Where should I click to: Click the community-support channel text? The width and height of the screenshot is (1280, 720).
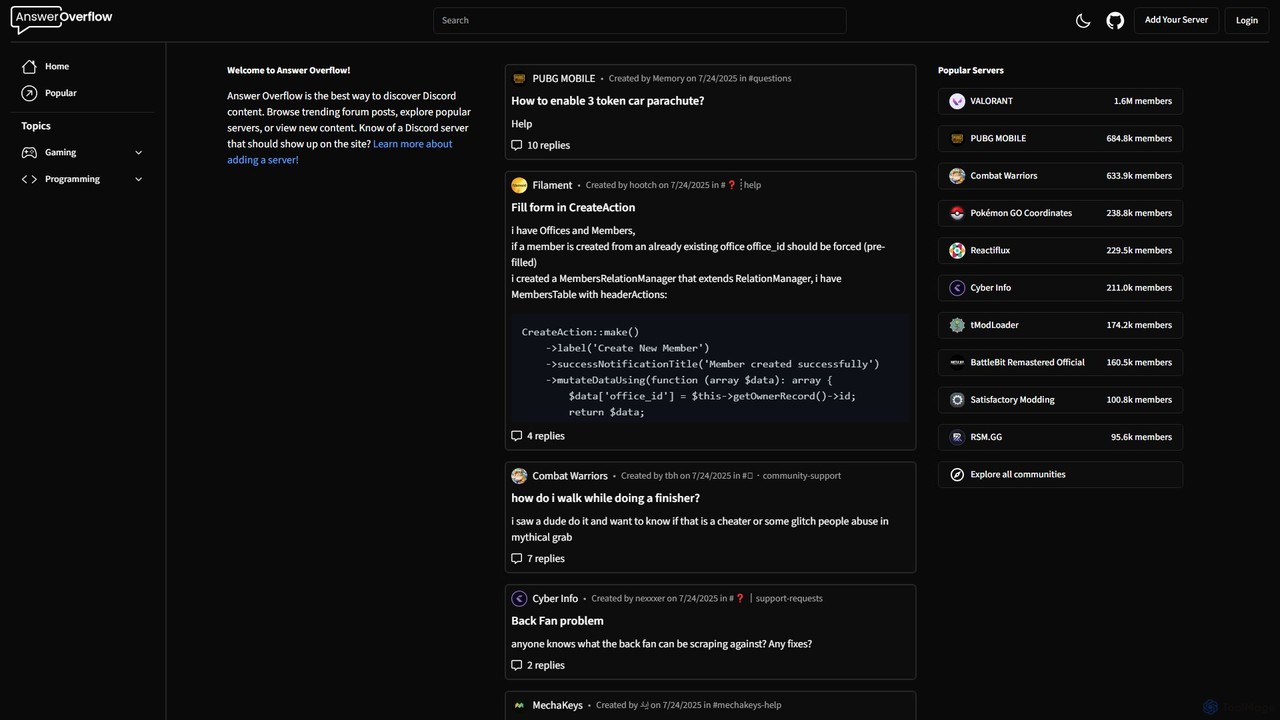tap(801, 476)
